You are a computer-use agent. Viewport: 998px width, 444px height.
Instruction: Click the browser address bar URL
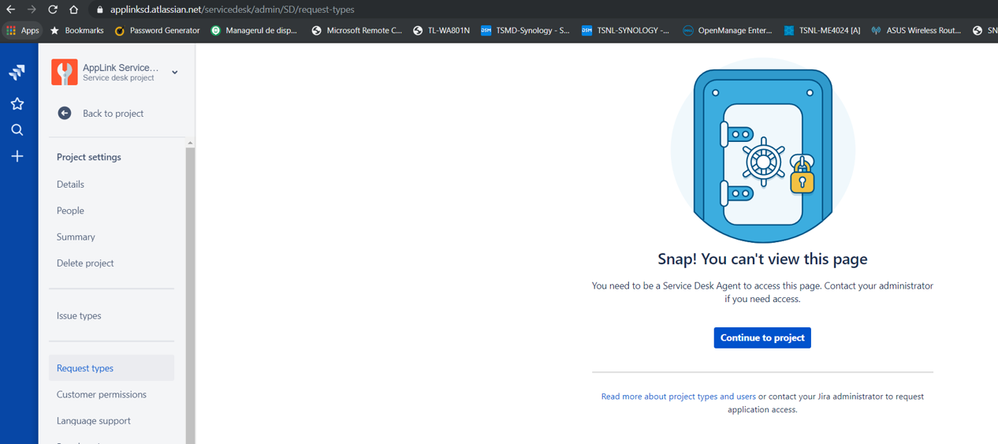click(x=232, y=10)
